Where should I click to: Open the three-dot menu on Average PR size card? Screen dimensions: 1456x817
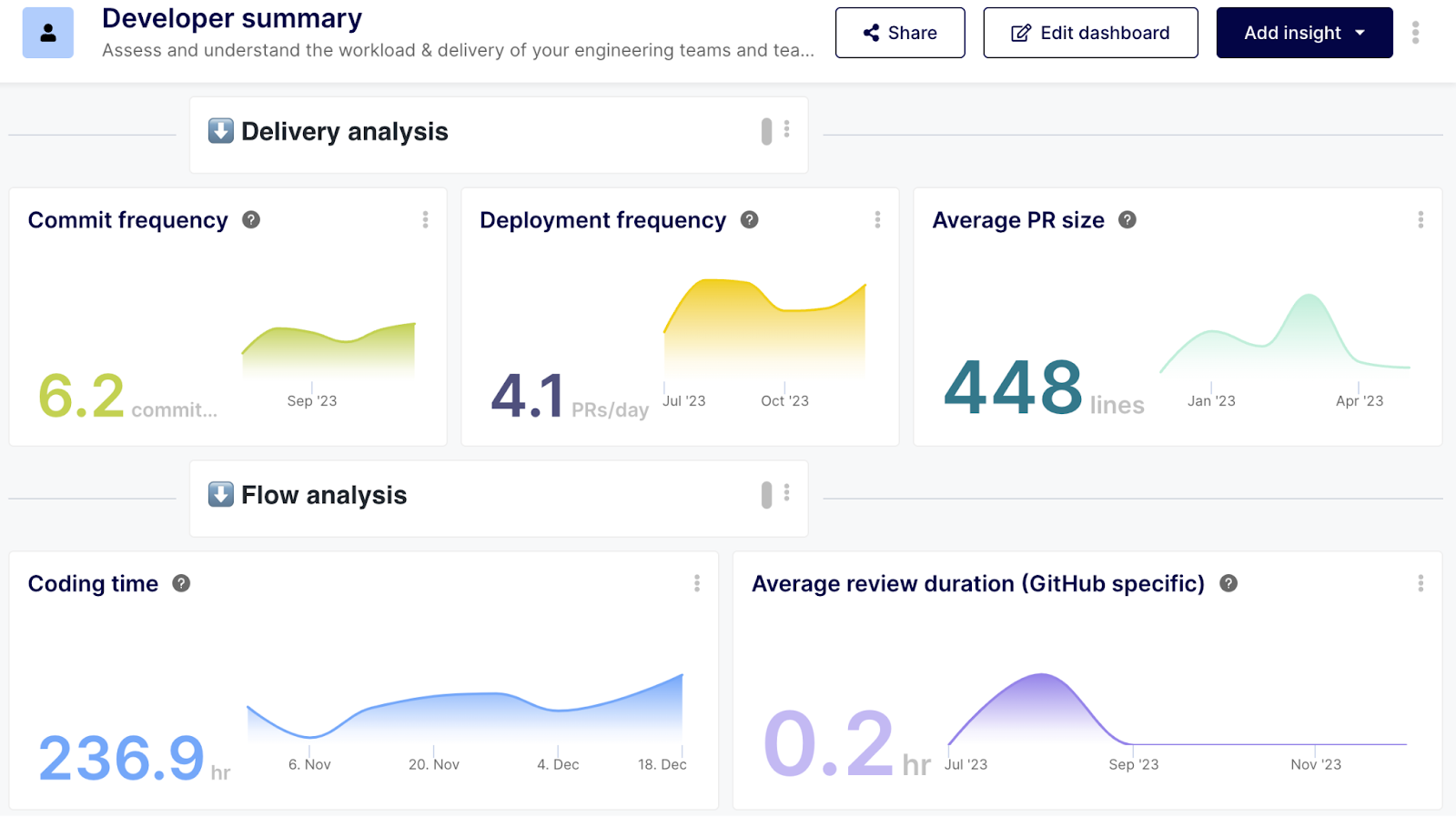pos(1421,220)
